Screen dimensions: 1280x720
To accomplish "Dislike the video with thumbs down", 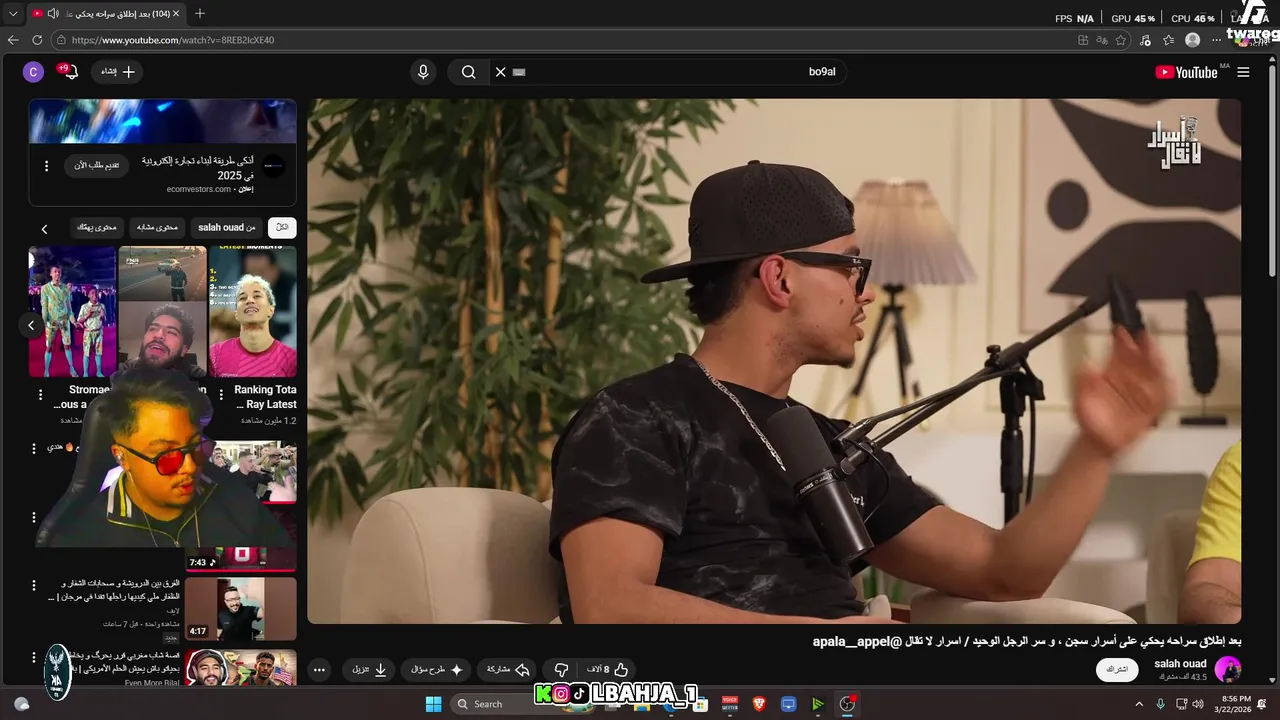I will [561, 670].
